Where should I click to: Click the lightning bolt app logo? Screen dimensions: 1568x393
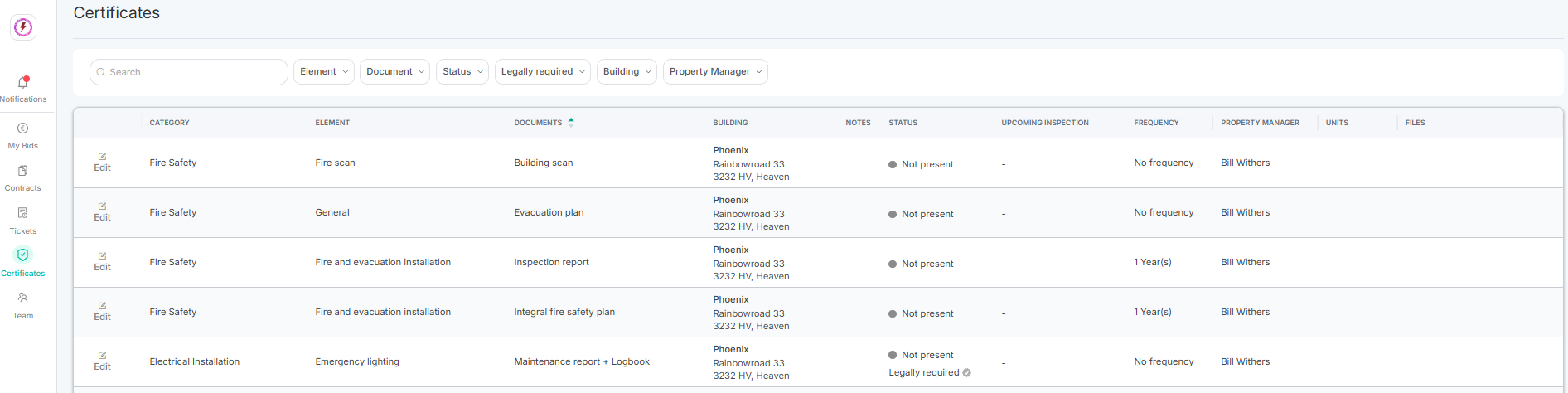(23, 27)
